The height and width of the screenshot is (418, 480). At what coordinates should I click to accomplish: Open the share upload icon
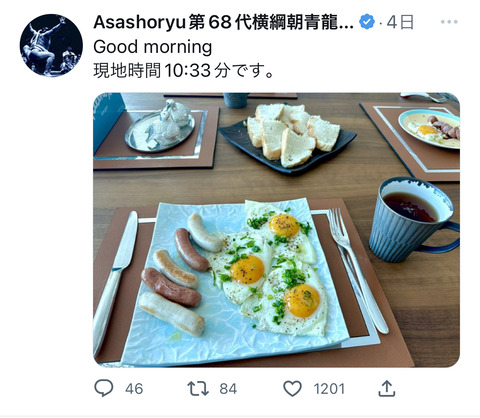coord(387,389)
